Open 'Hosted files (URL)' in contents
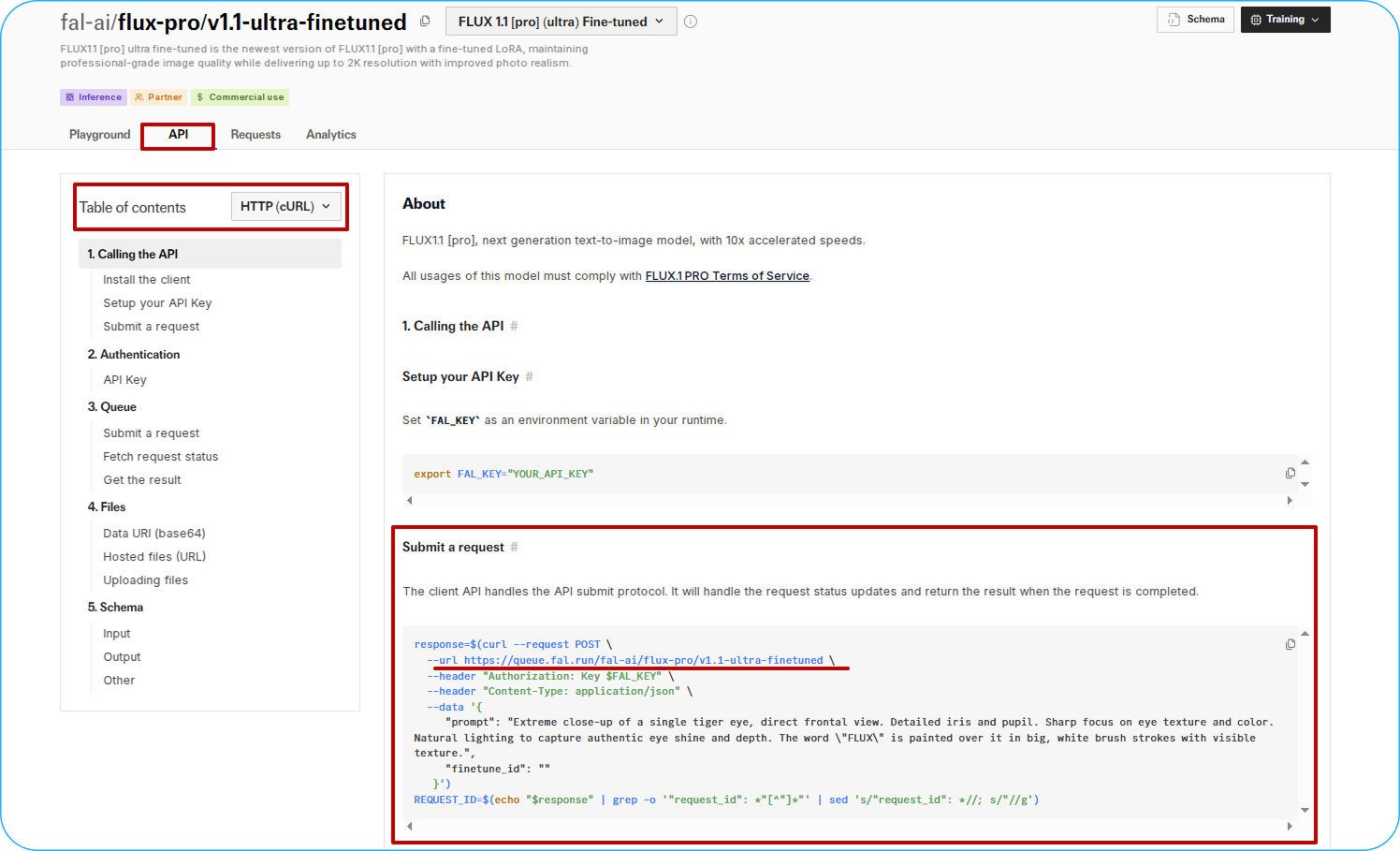 (154, 557)
